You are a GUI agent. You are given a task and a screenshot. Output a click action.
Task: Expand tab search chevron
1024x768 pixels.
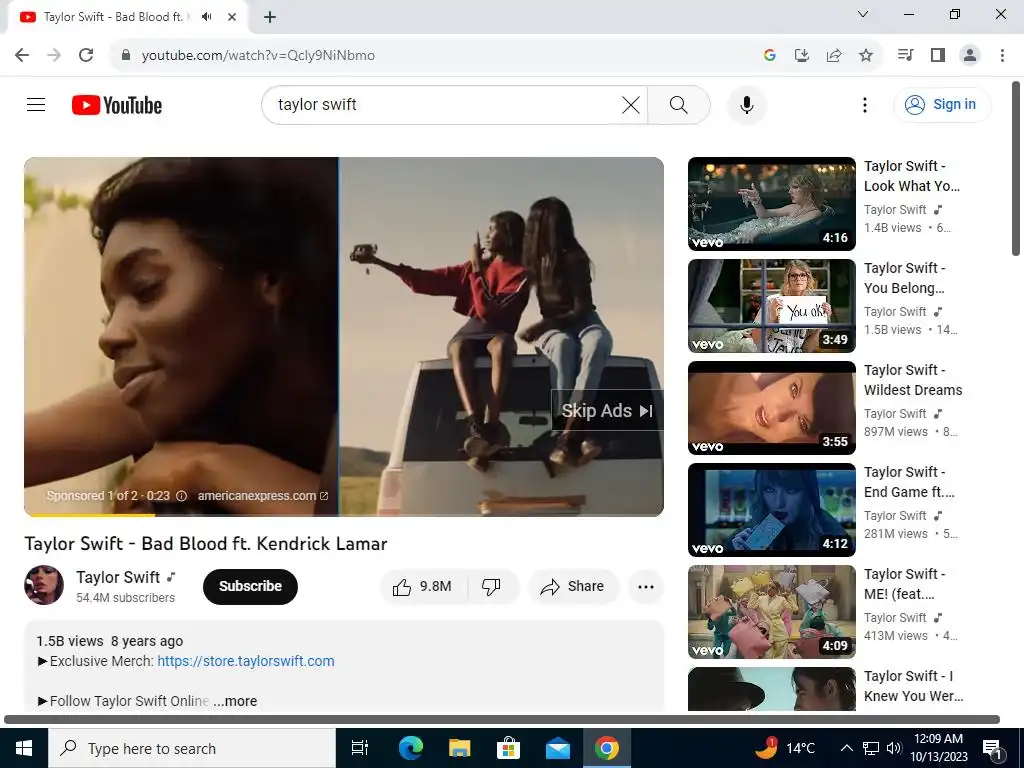[x=863, y=14]
